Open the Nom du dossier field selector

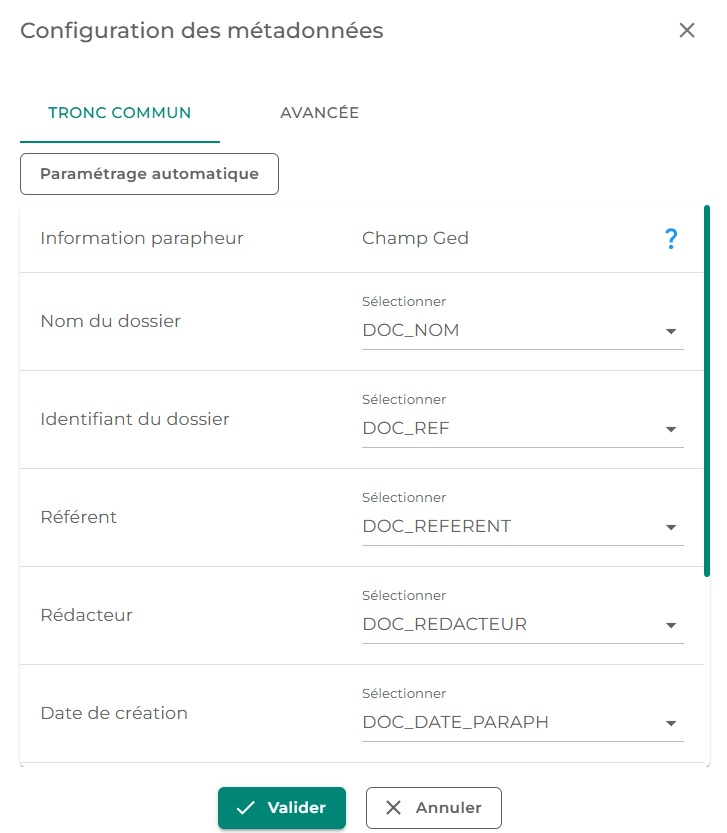510,331
